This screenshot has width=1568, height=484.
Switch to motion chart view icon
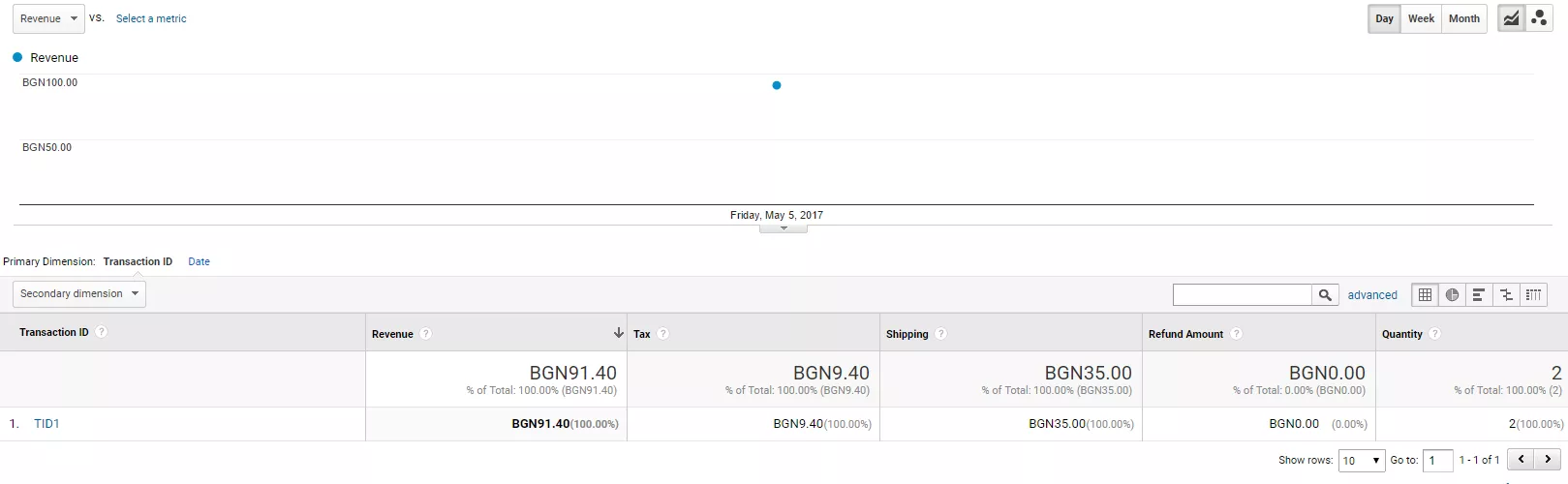[1539, 18]
